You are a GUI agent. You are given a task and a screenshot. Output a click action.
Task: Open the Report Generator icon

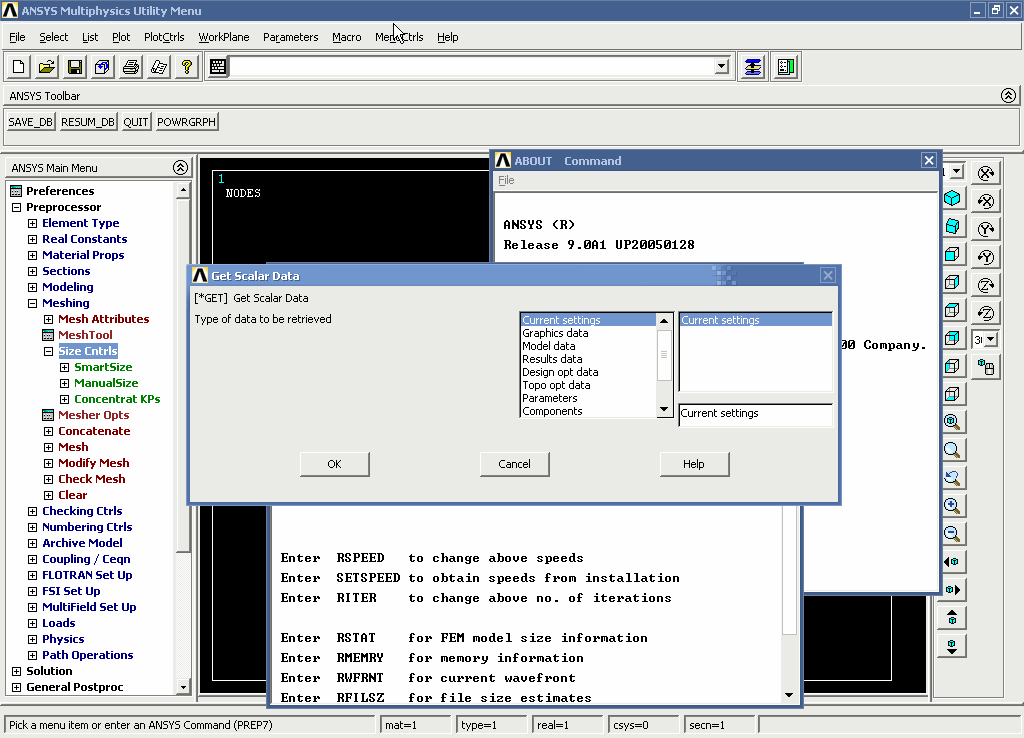(159, 67)
